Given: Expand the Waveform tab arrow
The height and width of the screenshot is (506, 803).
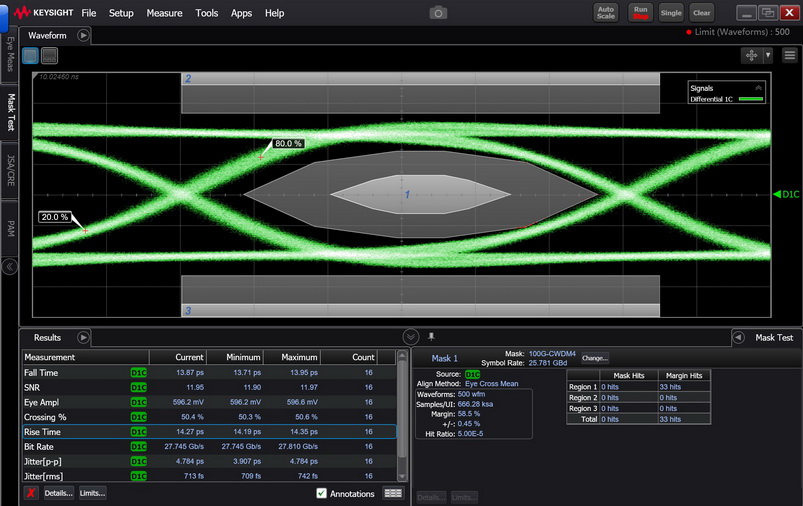Looking at the screenshot, I should (84, 35).
